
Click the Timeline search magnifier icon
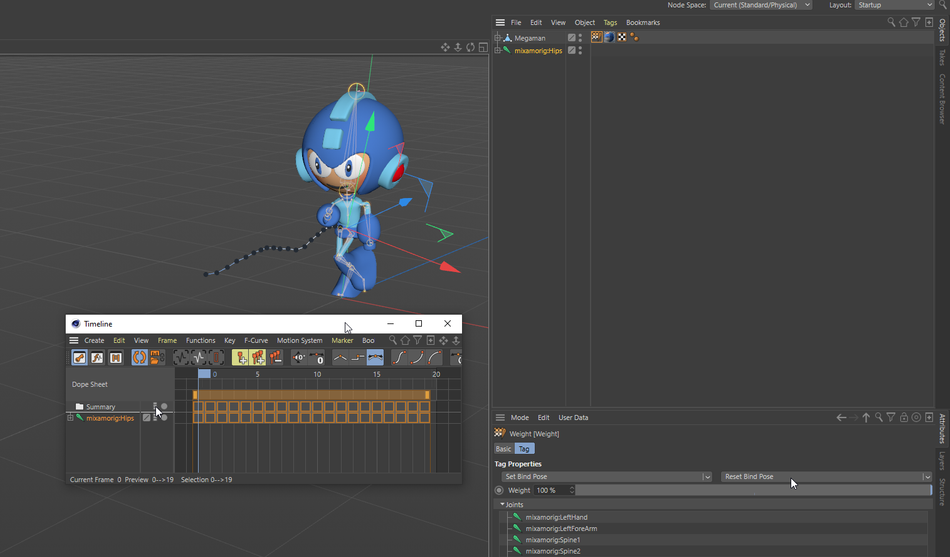click(393, 341)
